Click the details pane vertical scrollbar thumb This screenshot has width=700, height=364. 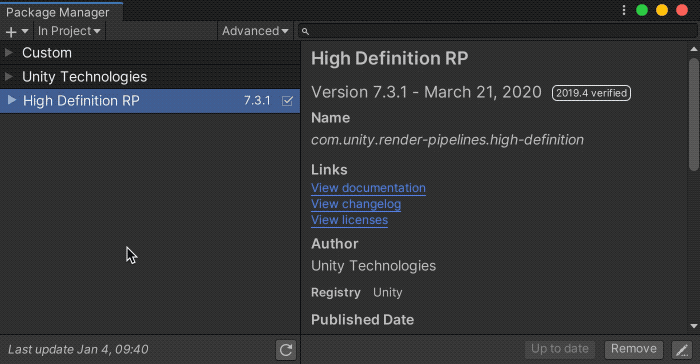694,114
